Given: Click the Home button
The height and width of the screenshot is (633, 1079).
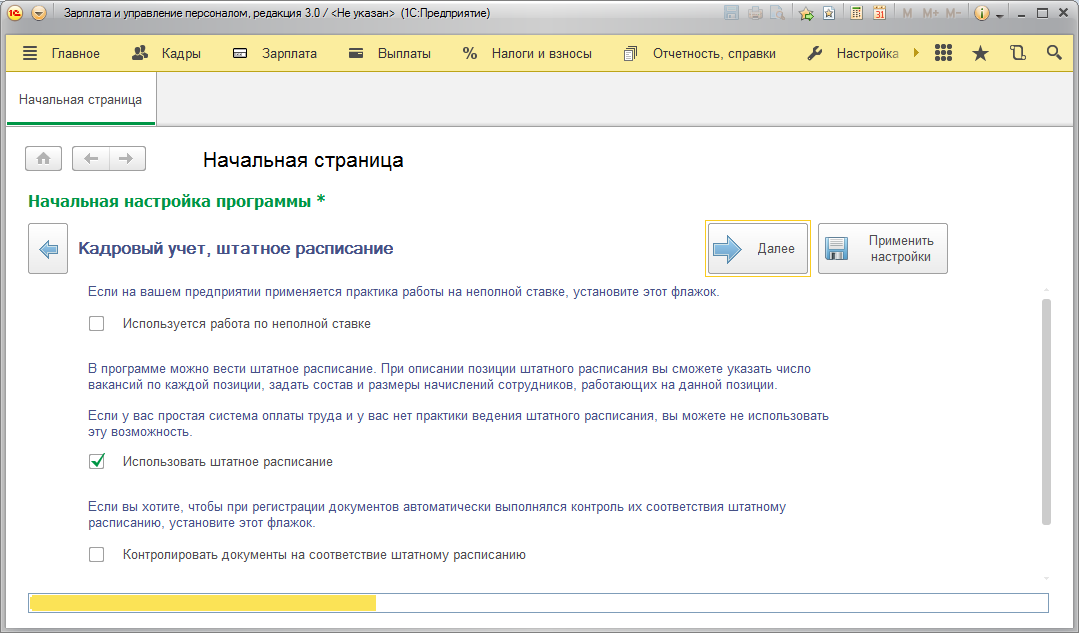Looking at the screenshot, I should click(43, 159).
